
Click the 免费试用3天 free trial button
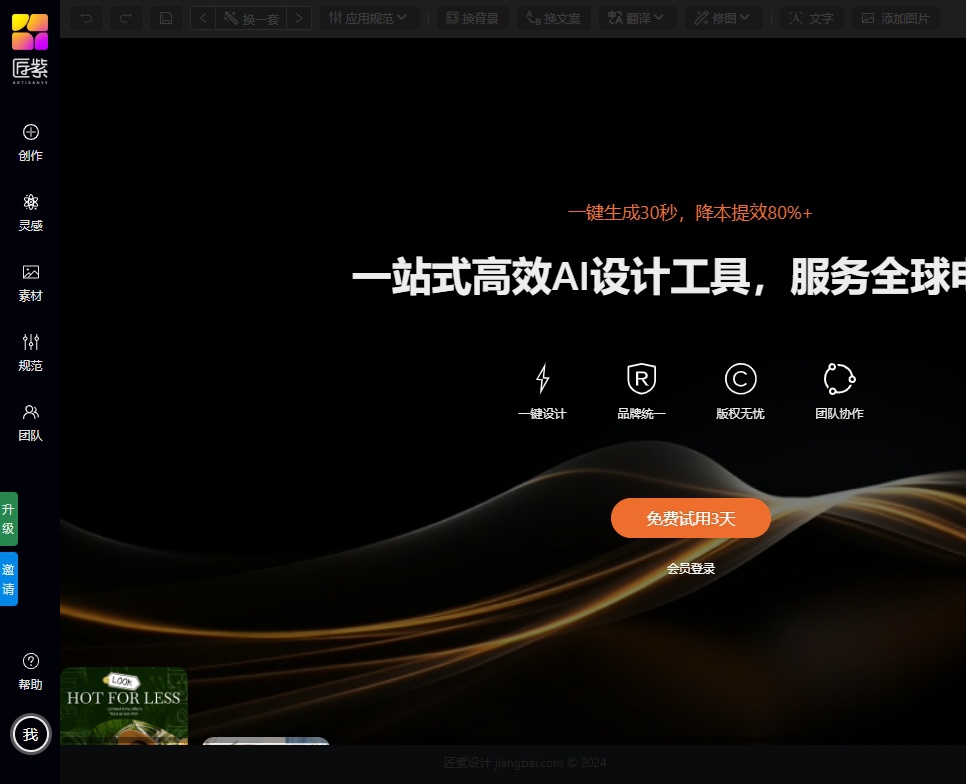pyautogui.click(x=691, y=518)
